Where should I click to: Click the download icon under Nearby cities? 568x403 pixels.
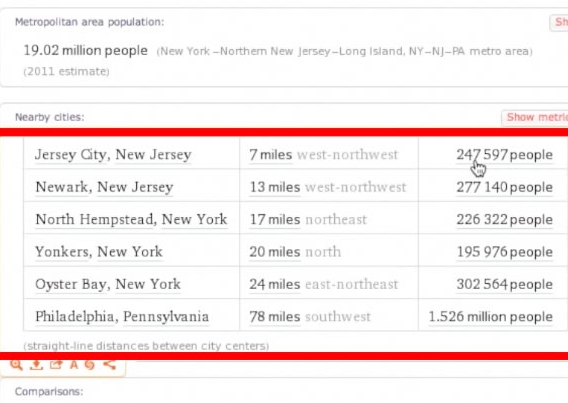pos(36,365)
